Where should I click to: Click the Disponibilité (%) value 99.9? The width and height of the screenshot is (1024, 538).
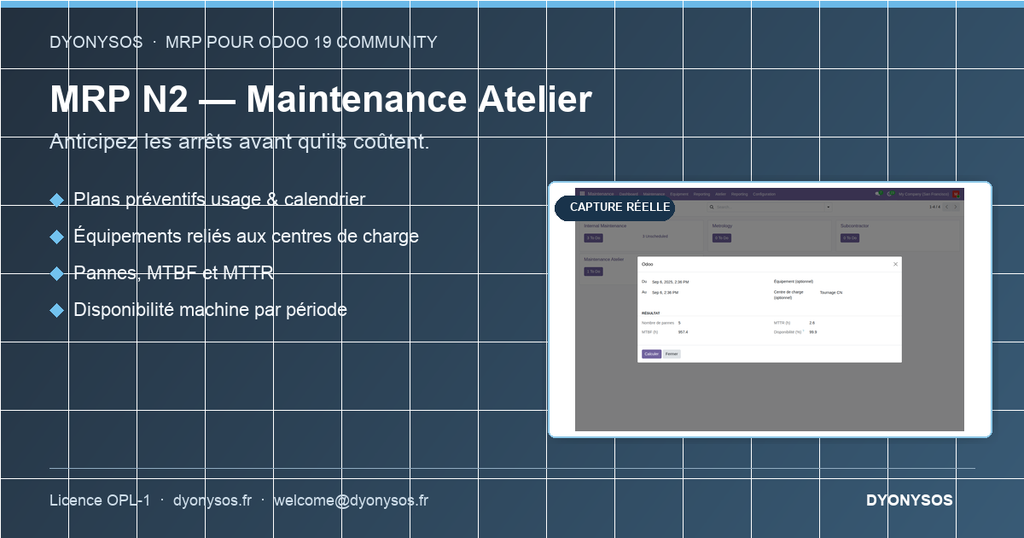pos(812,332)
